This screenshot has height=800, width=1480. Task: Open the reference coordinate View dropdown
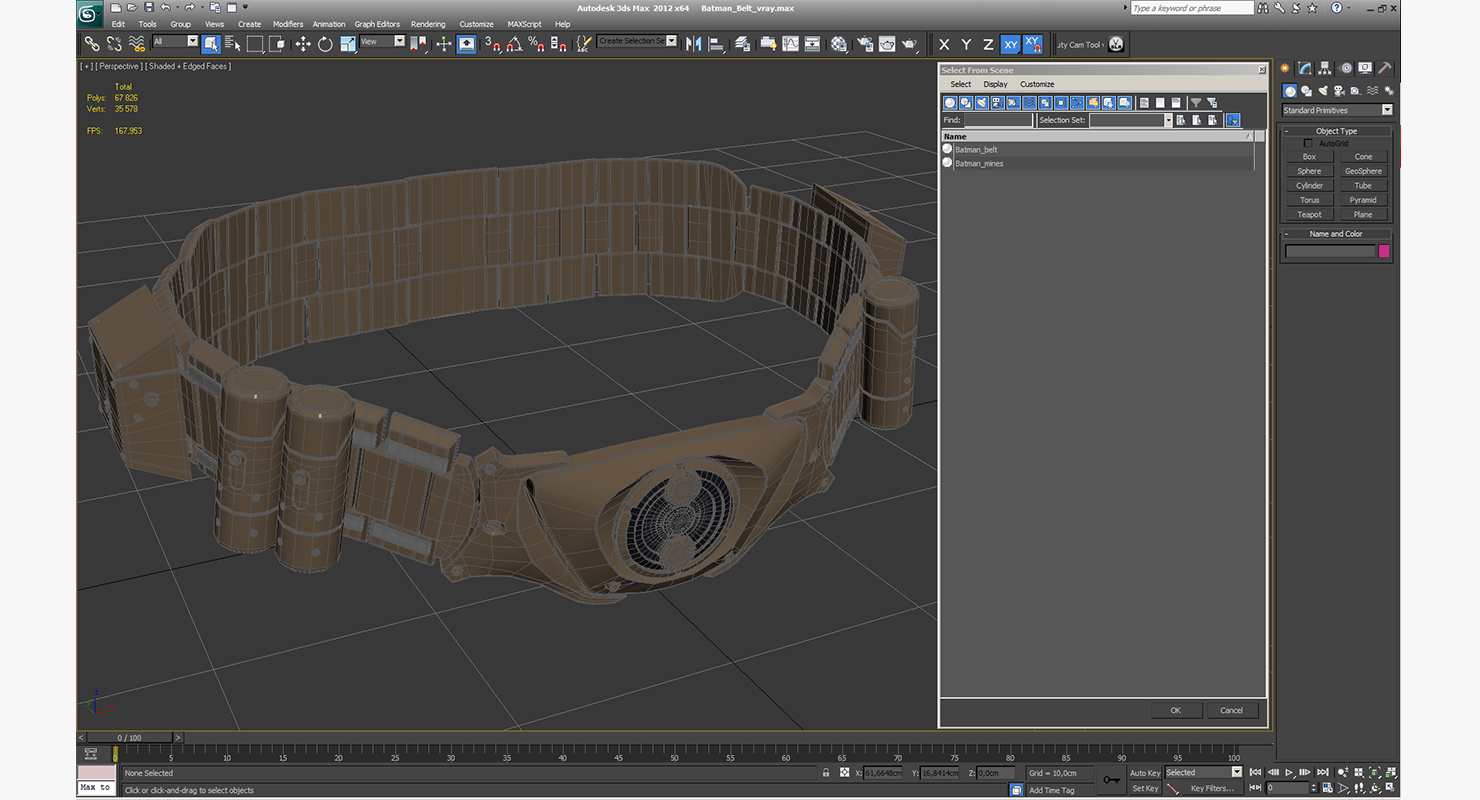(x=382, y=41)
